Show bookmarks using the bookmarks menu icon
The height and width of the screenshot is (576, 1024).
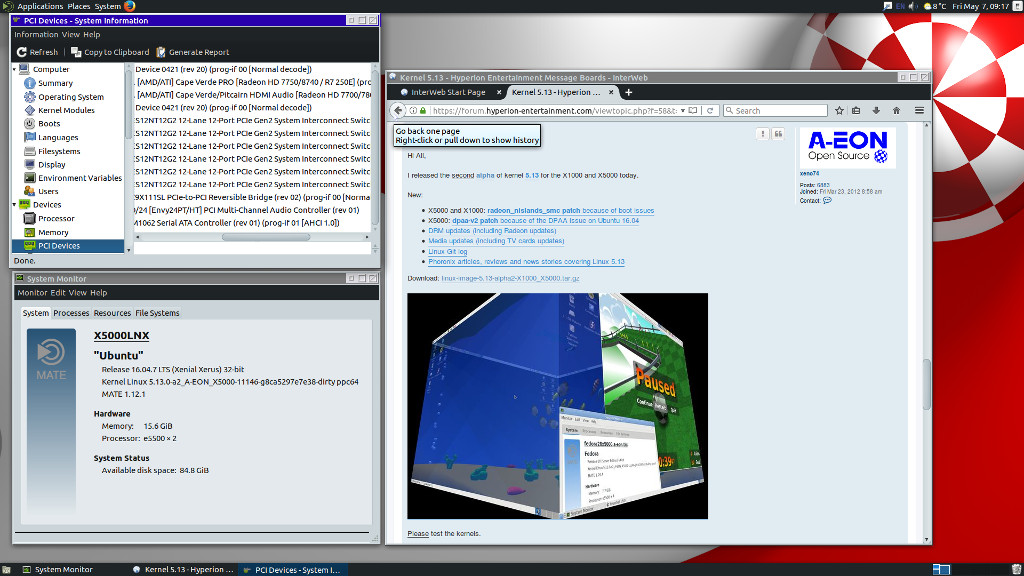tap(856, 110)
